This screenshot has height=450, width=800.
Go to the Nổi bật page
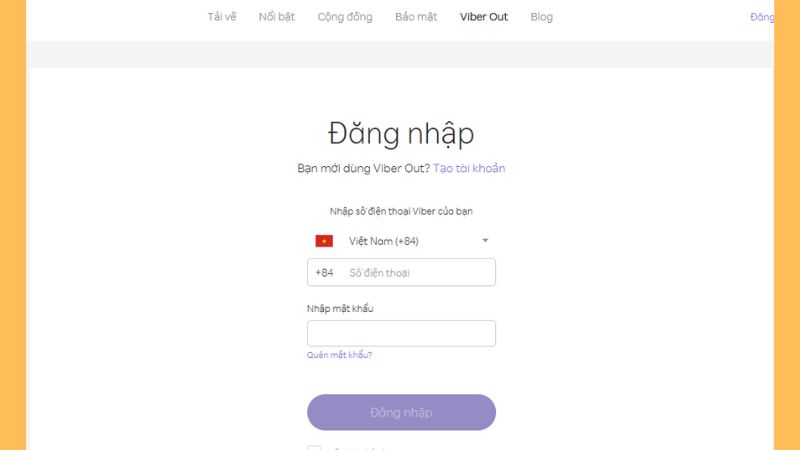pyautogui.click(x=277, y=17)
